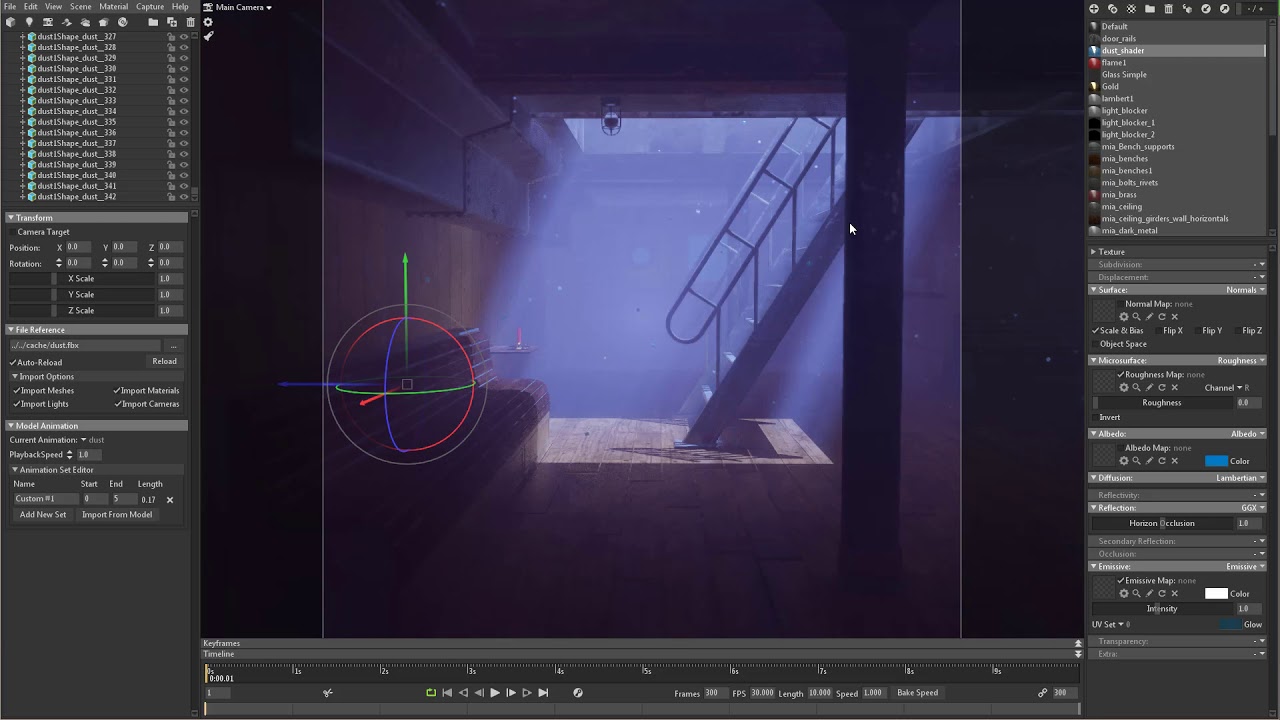Screen dimensions: 1280x720
Task: Add a fog object via cloud icon
Action: [85, 22]
